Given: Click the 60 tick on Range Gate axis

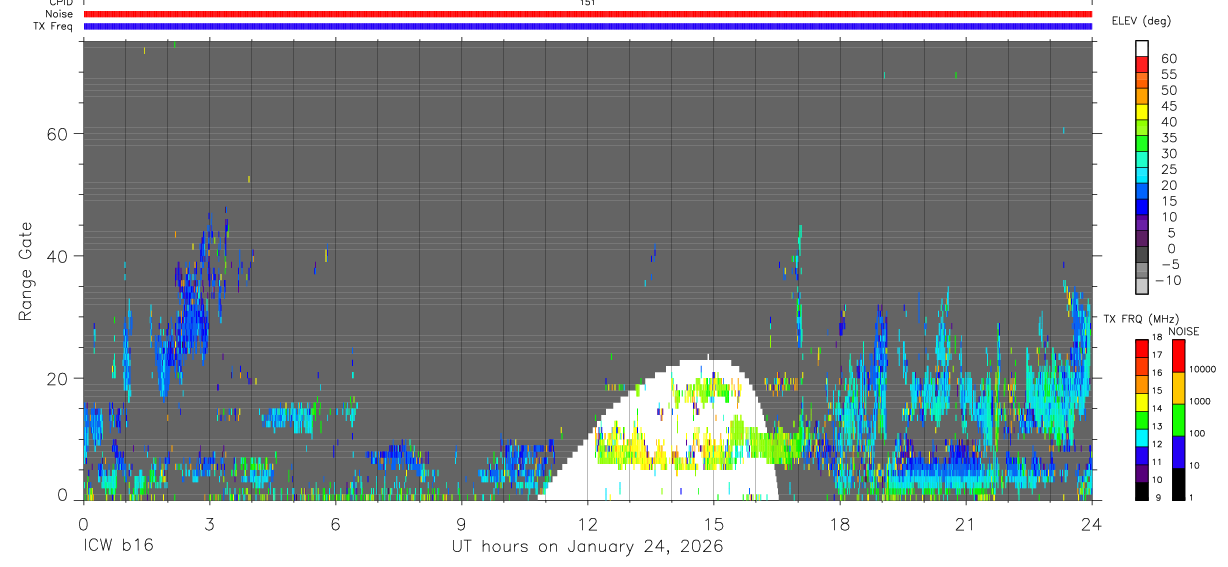Looking at the screenshot, I should (57, 133).
